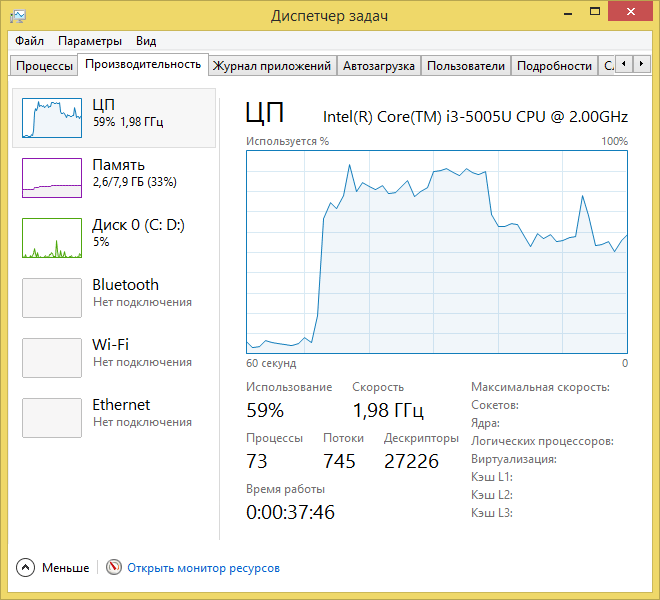Select the Ethernet empty graph thumbnail
This screenshot has width=660, height=600.
click(52, 418)
